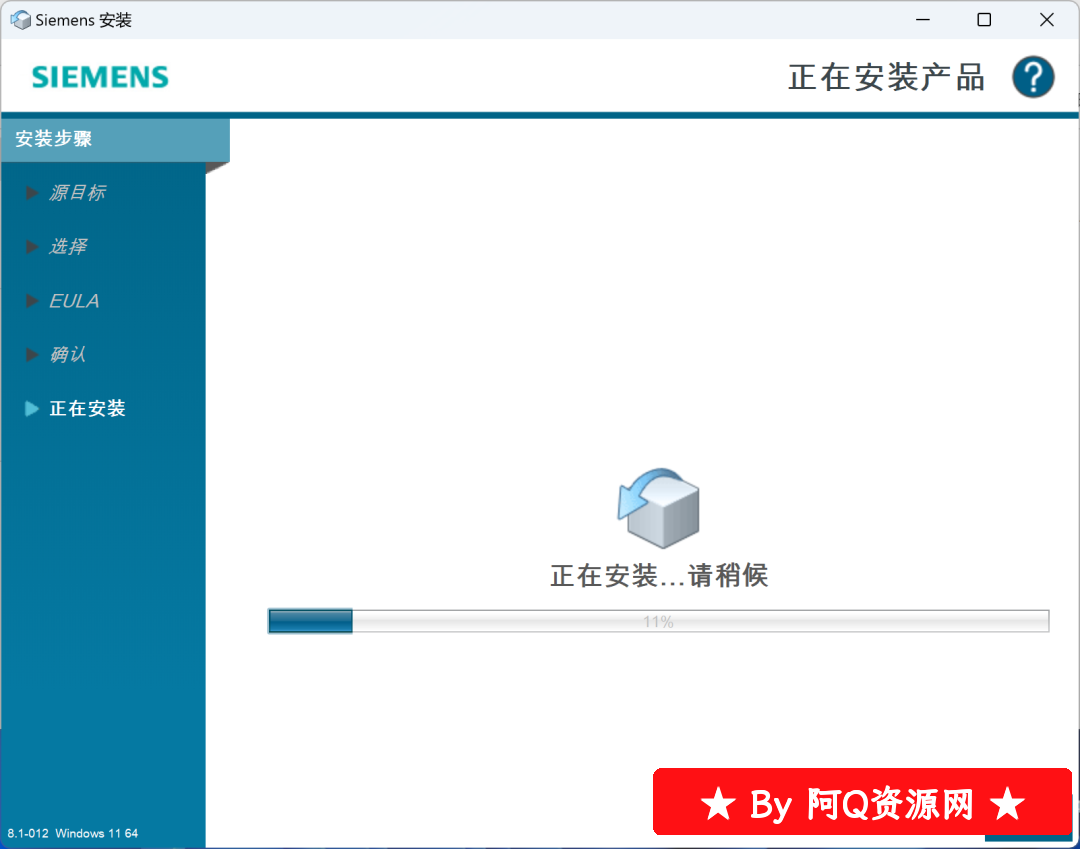Open help with the question mark icon

(x=1032, y=77)
